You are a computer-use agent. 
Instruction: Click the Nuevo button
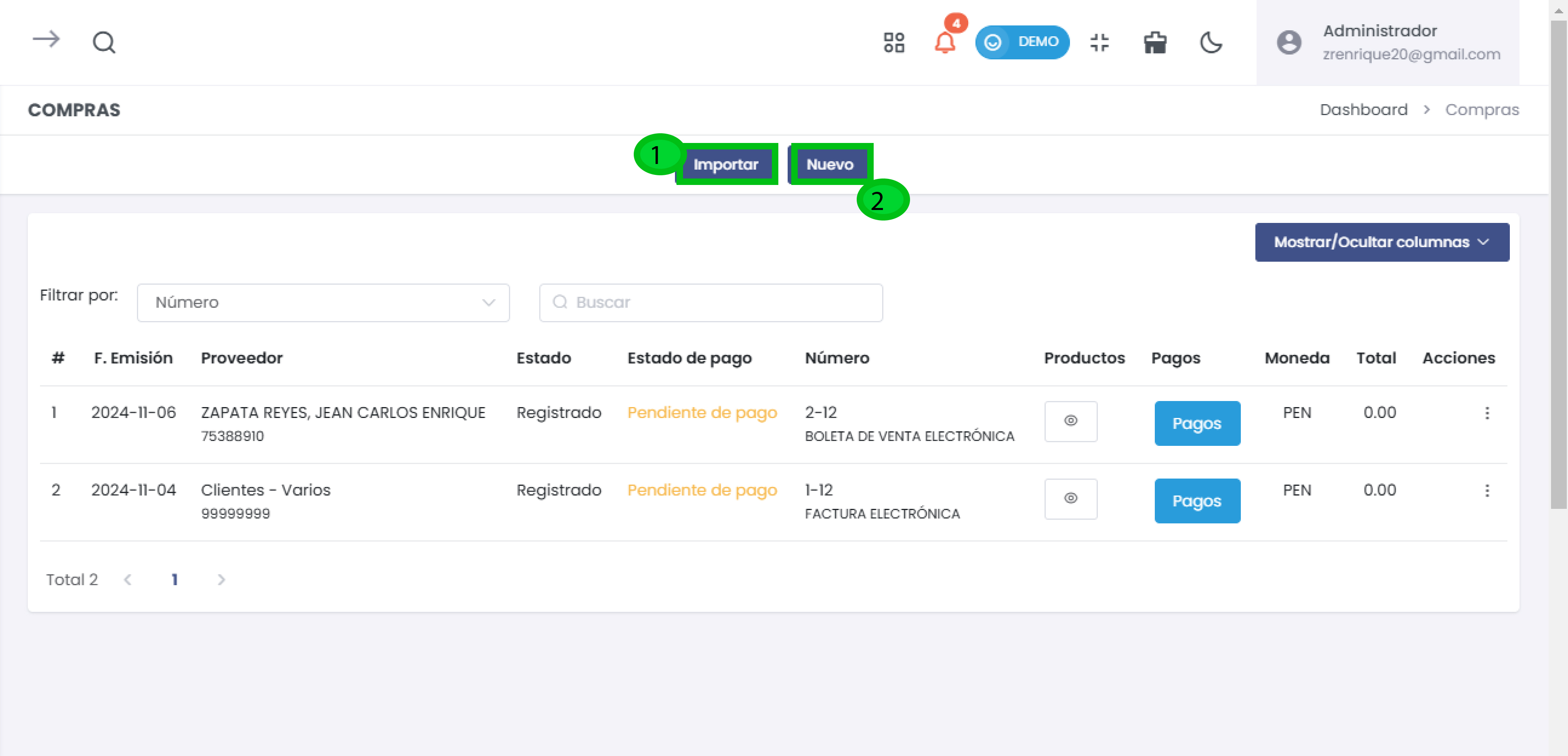[x=830, y=164]
